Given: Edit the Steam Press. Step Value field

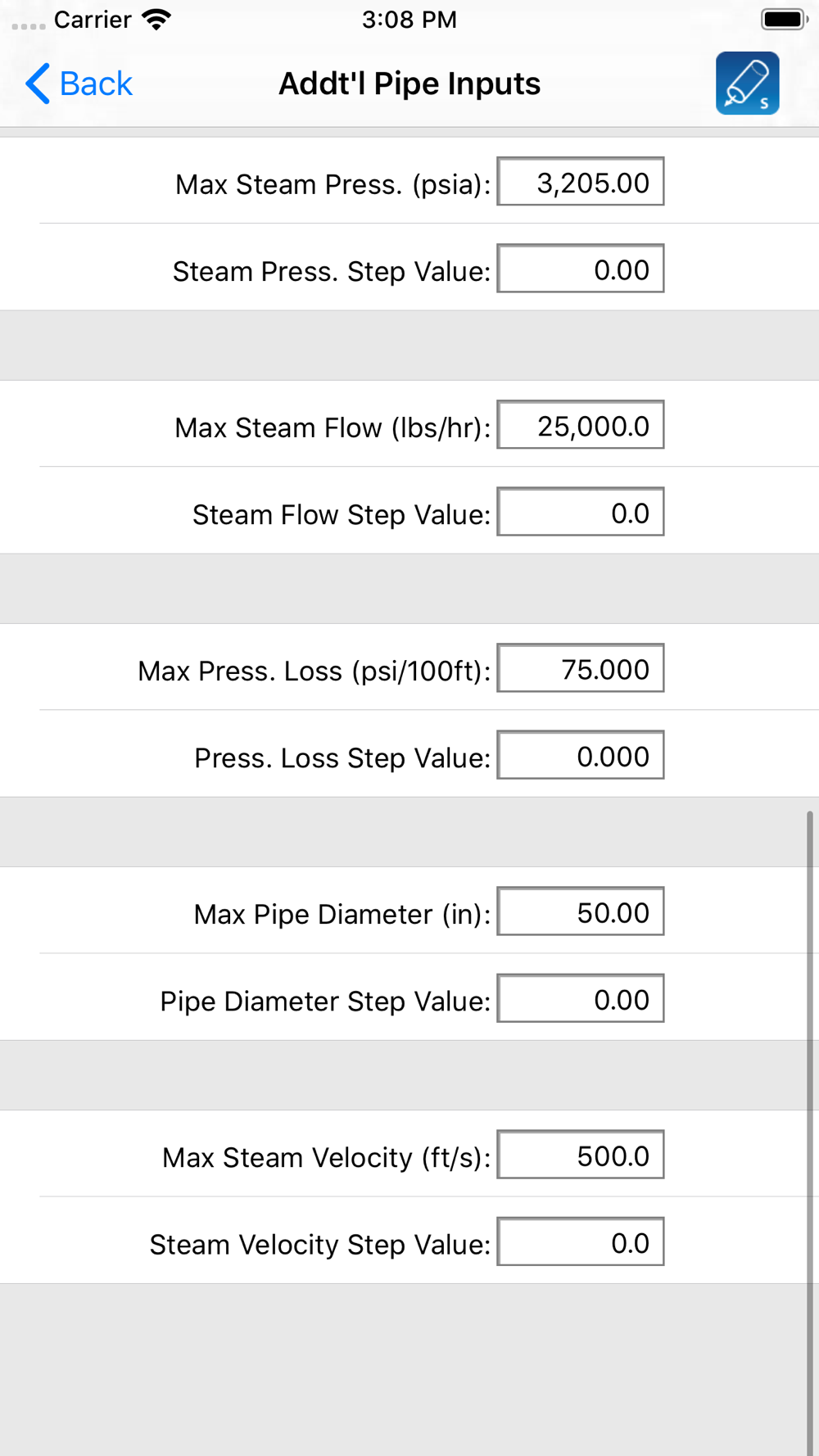Looking at the screenshot, I should pyautogui.click(x=581, y=269).
